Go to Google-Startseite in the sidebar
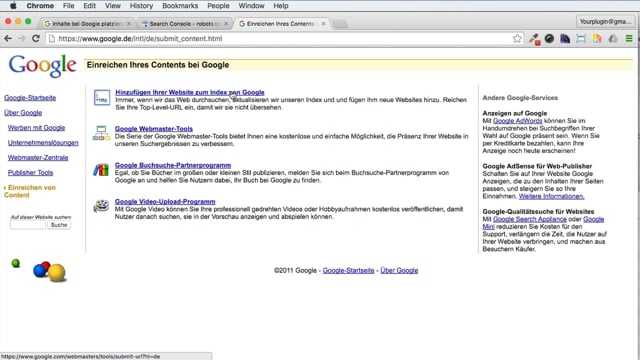This screenshot has height=360, width=640. tap(30, 98)
